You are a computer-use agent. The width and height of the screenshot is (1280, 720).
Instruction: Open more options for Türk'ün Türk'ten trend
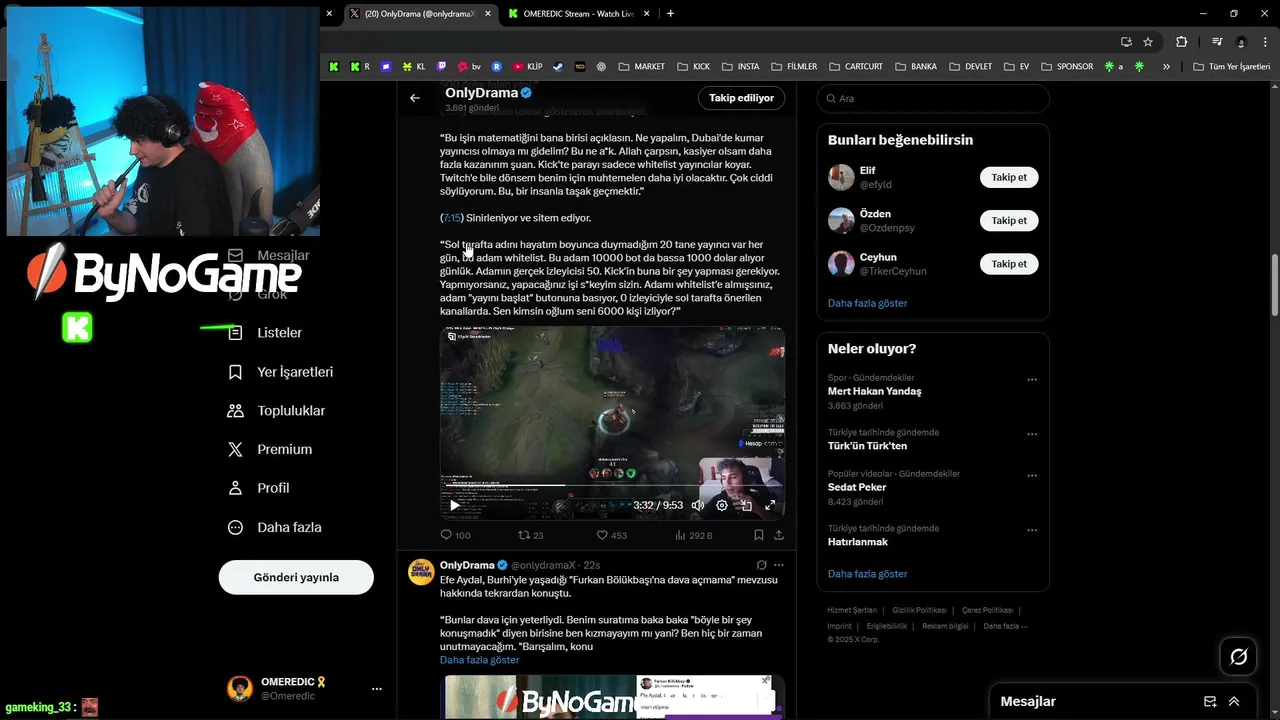coord(1032,435)
